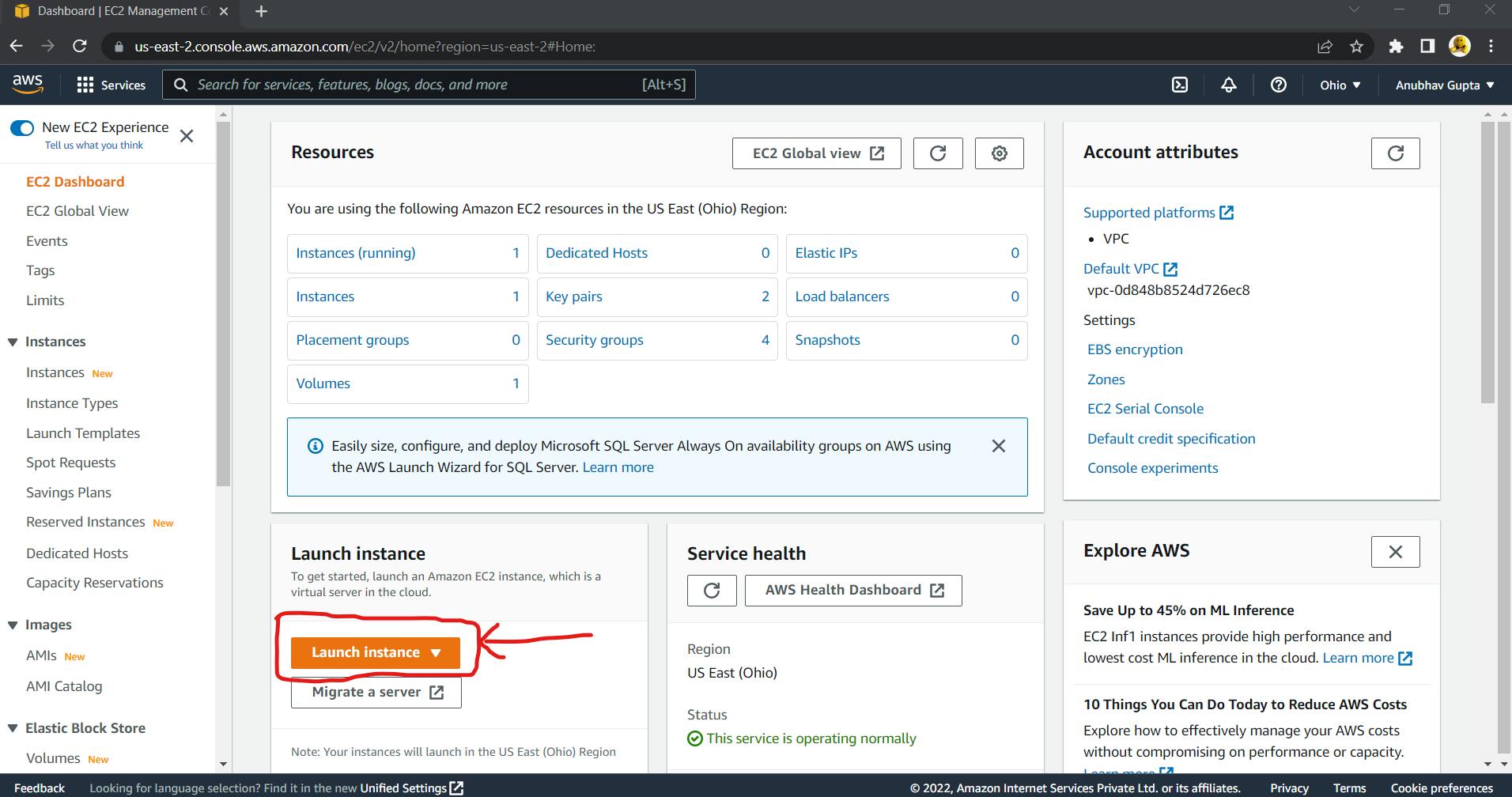Open Chrome profile avatar
1512x797 pixels.
tap(1460, 47)
